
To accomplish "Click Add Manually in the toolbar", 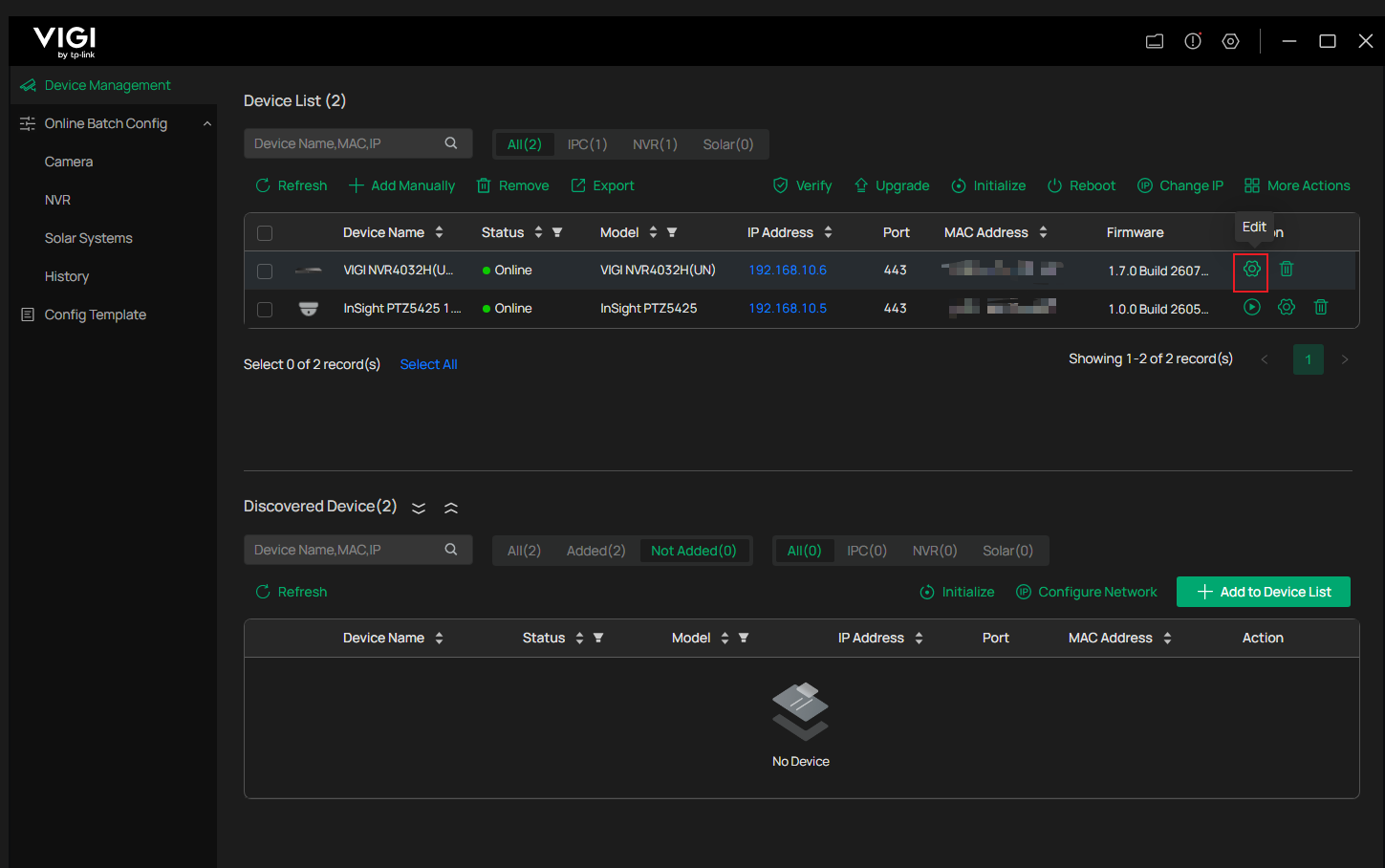I will [x=401, y=185].
